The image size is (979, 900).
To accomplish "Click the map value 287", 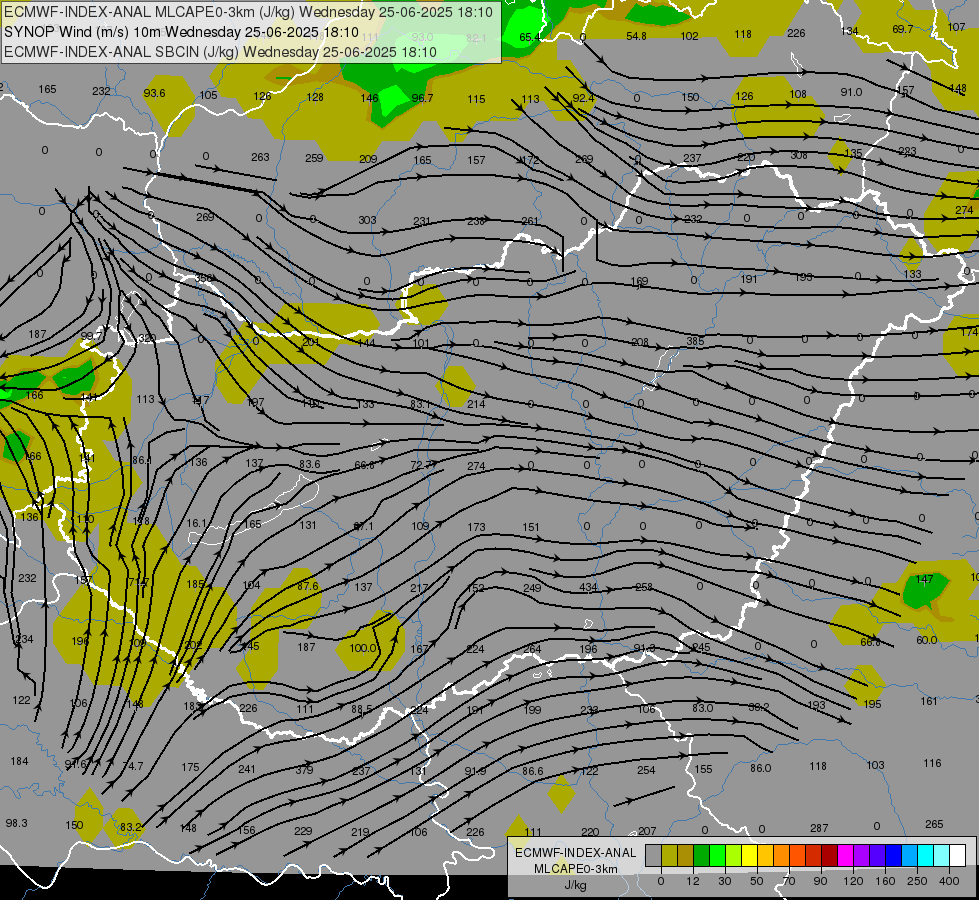I will [819, 828].
